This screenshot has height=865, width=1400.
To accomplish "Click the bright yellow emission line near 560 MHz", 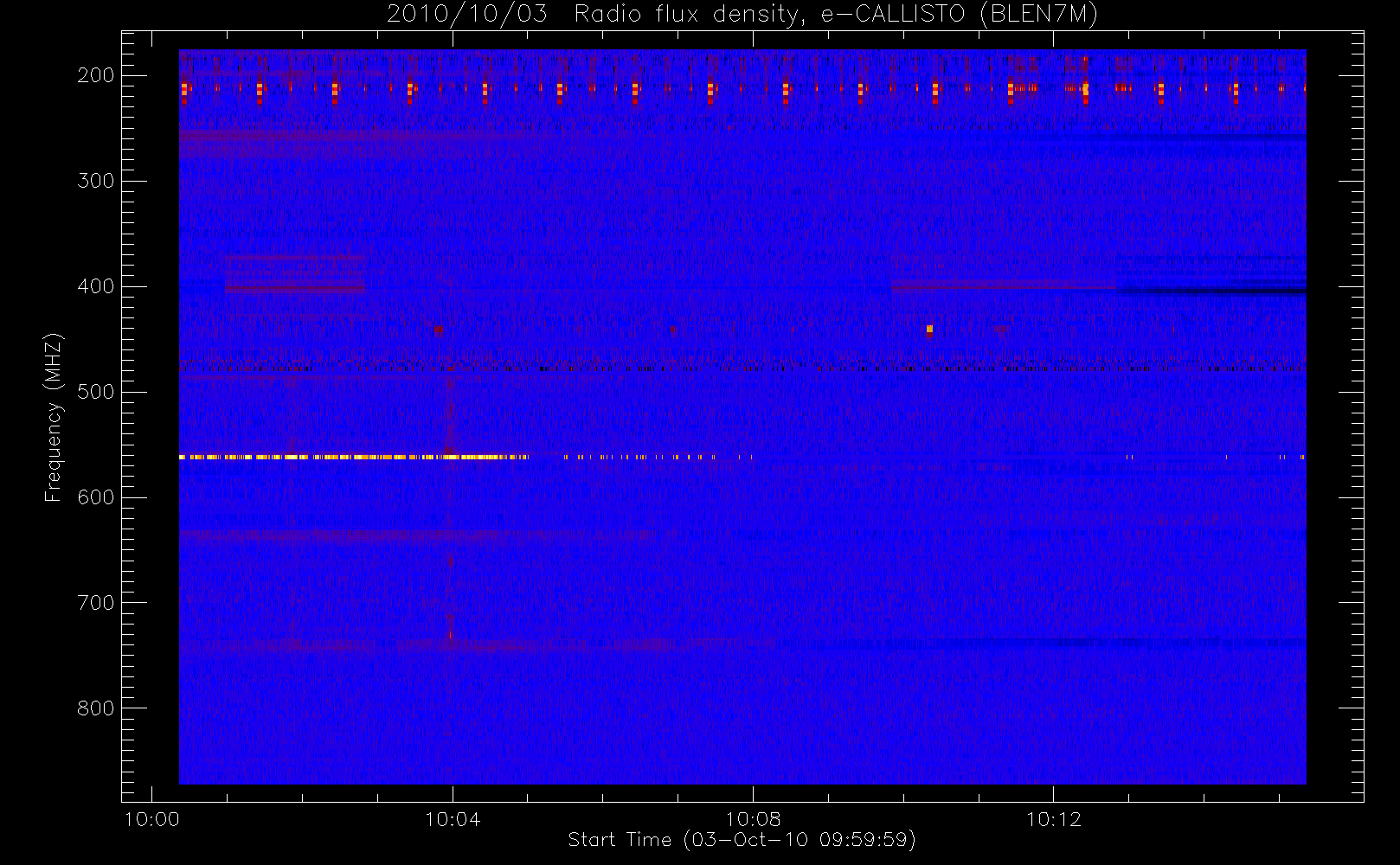I will tap(354, 457).
